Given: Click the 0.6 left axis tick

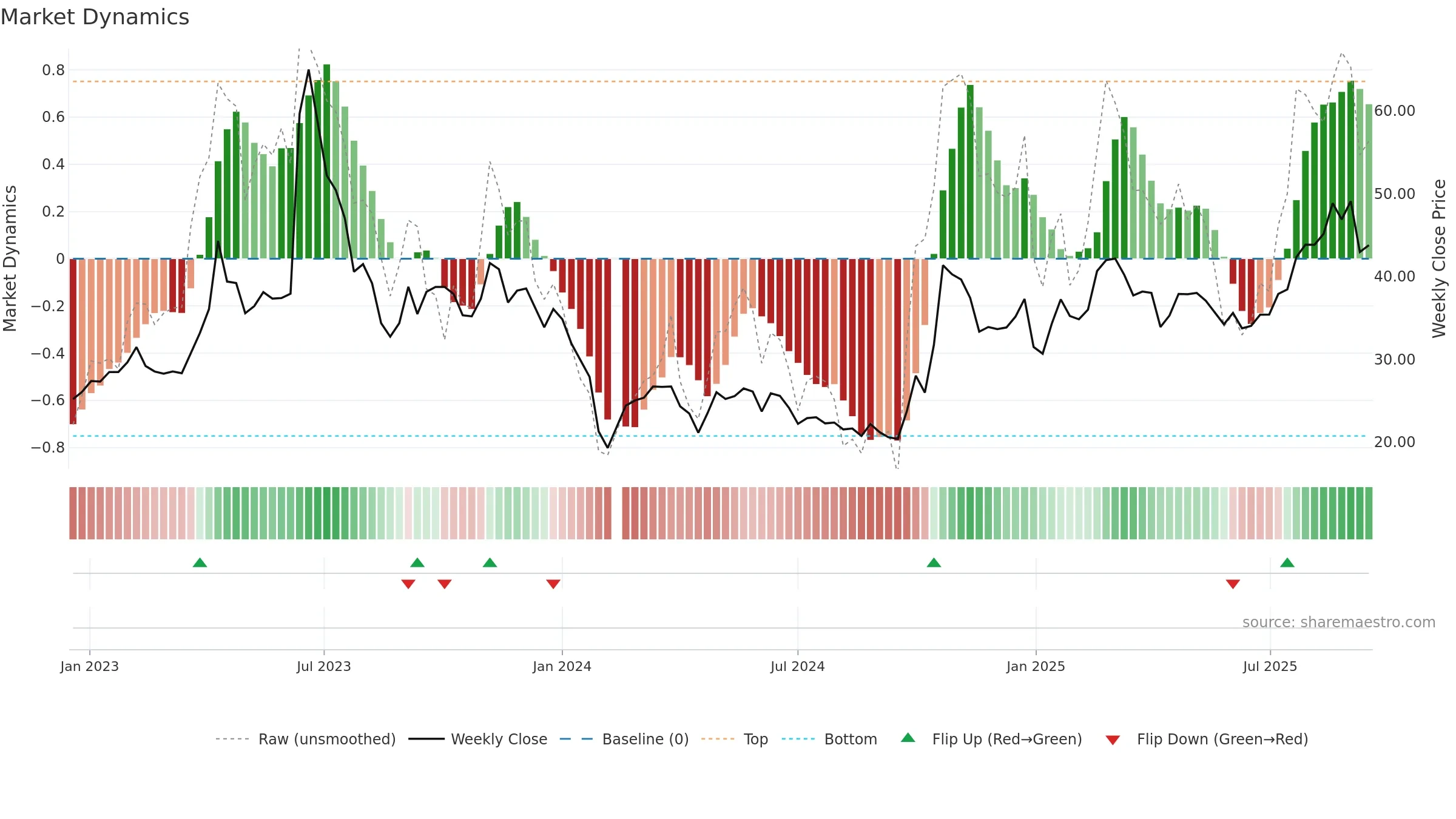Looking at the screenshot, I should [53, 116].
